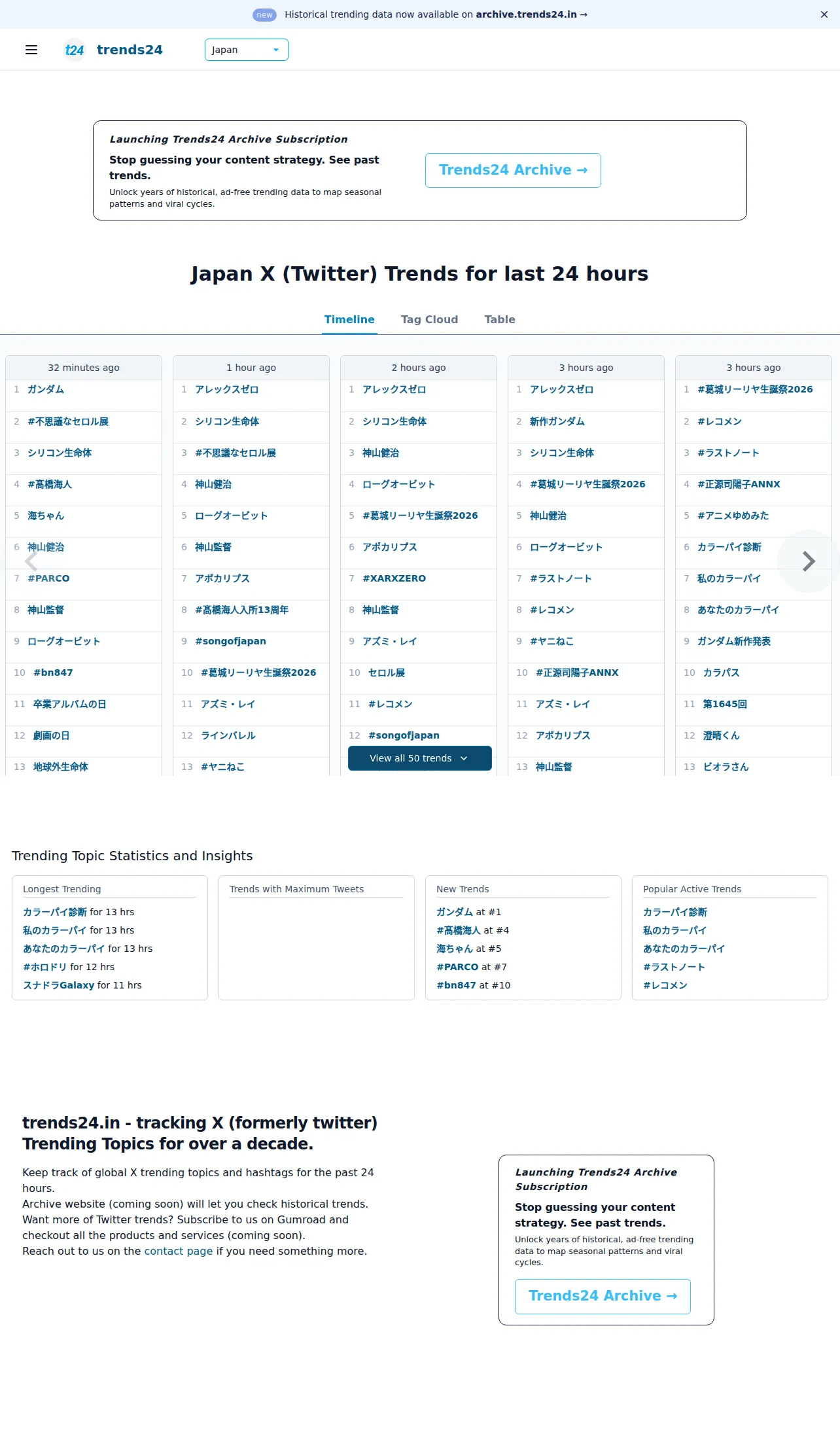840x1451 pixels.
Task: Open #高橋海人 in New Trends
Action: 459,931
